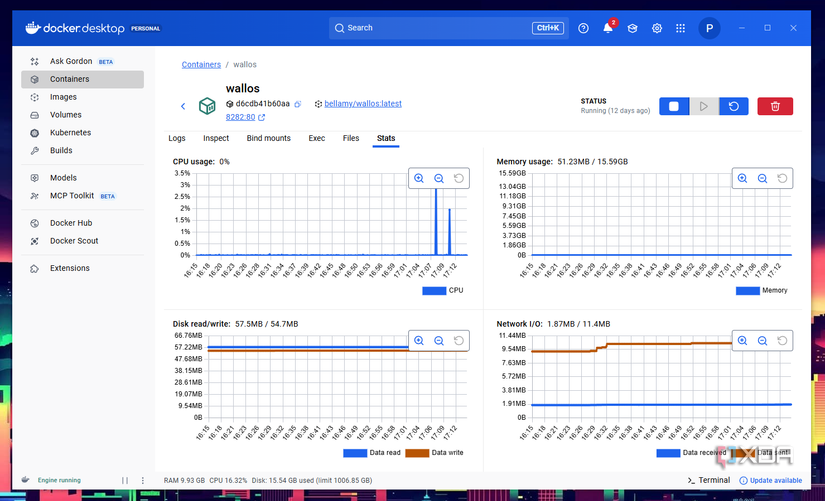Zoom out on the Network I/O chart

762,340
